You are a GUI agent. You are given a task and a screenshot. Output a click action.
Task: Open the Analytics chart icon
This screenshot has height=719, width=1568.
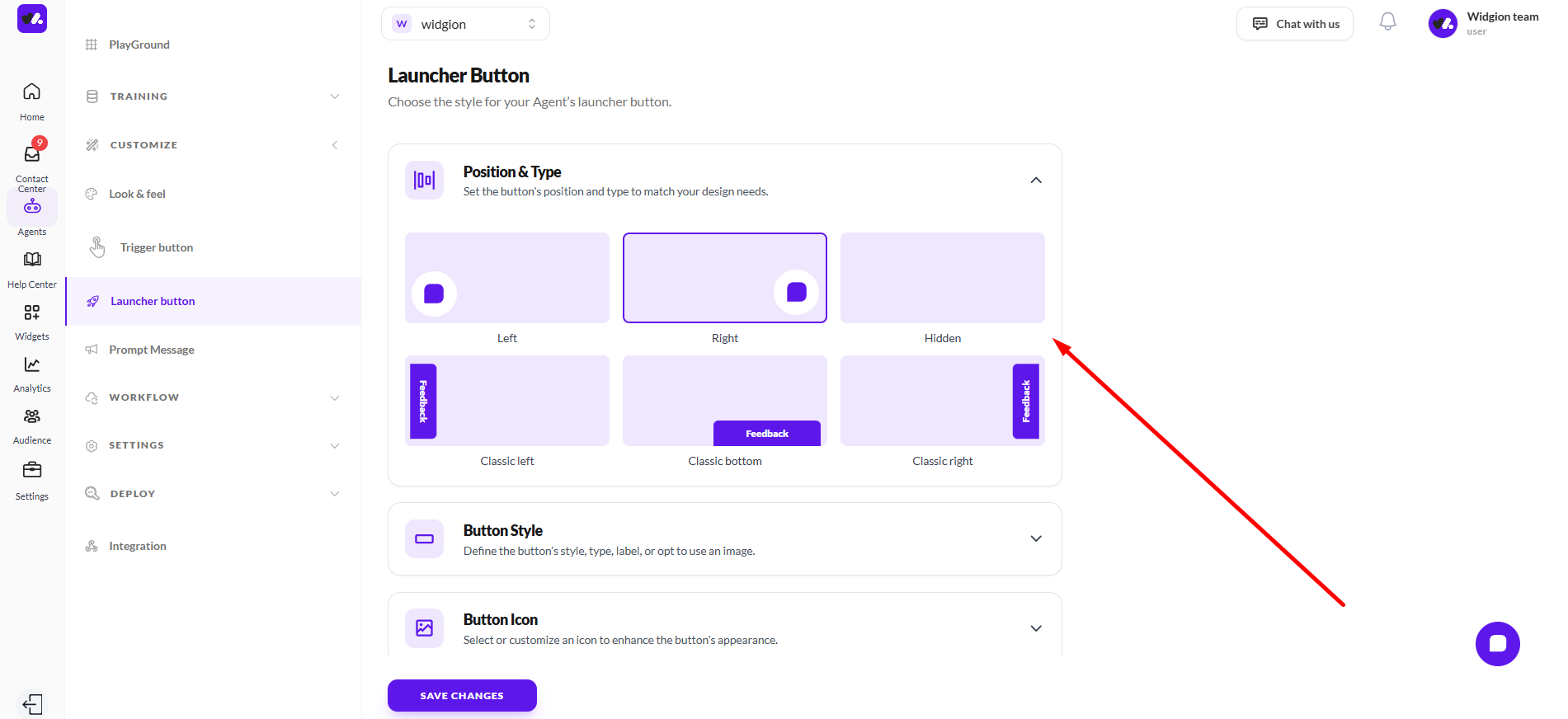click(32, 364)
